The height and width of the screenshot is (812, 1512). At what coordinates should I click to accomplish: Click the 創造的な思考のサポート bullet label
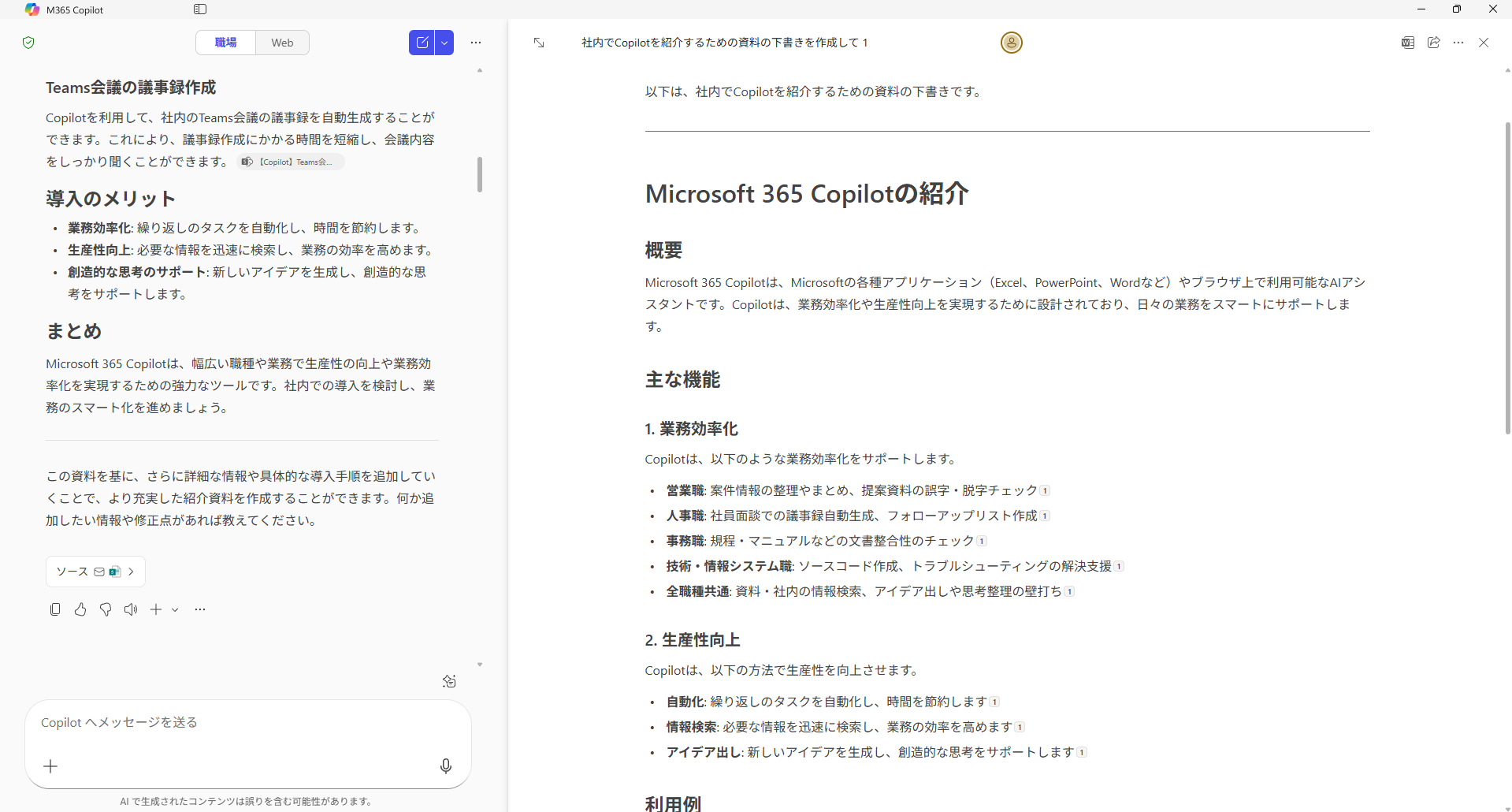(x=137, y=272)
